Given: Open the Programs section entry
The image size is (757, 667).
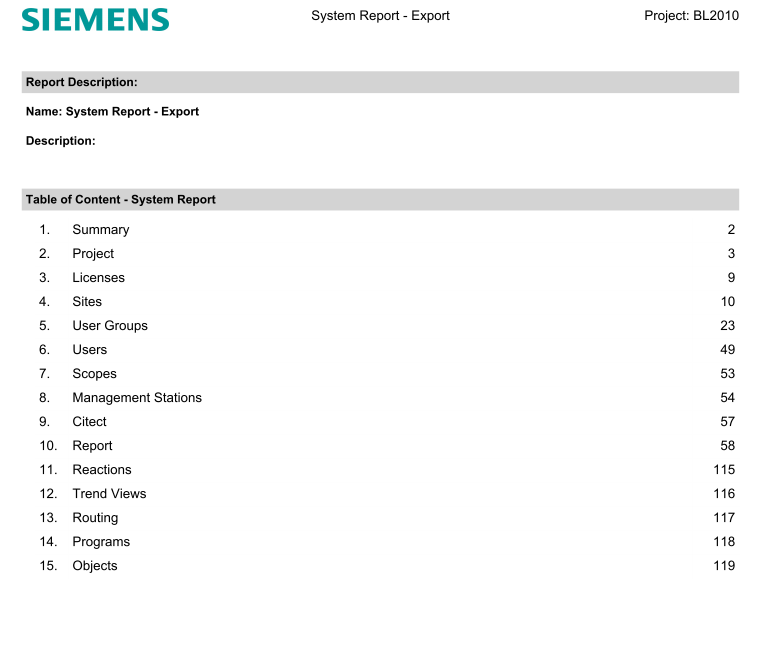Looking at the screenshot, I should coord(101,542).
